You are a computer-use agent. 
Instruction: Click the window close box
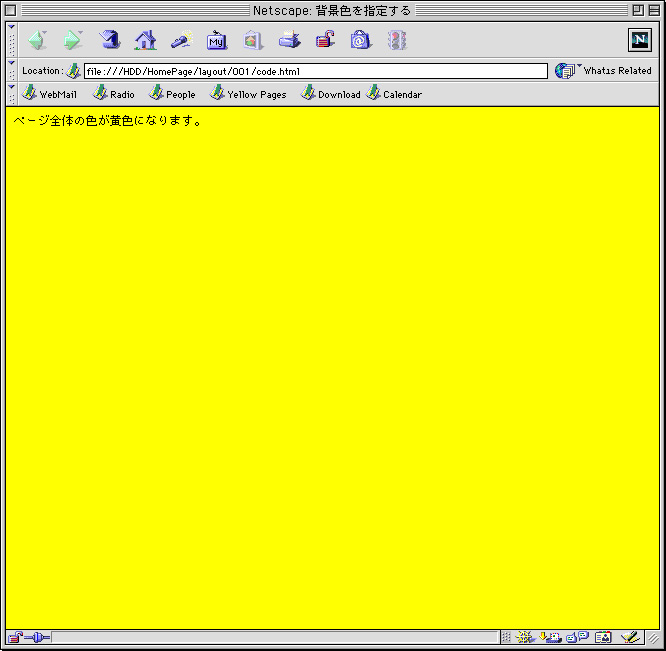click(x=11, y=10)
